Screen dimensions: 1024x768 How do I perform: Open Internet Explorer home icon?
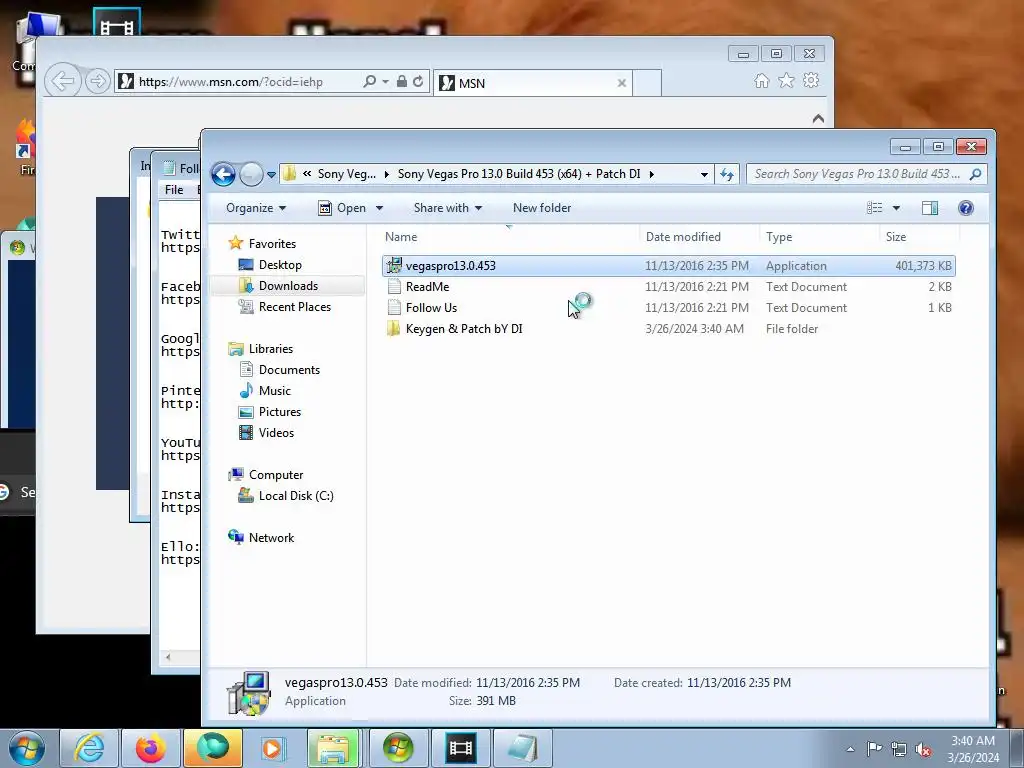tap(761, 80)
